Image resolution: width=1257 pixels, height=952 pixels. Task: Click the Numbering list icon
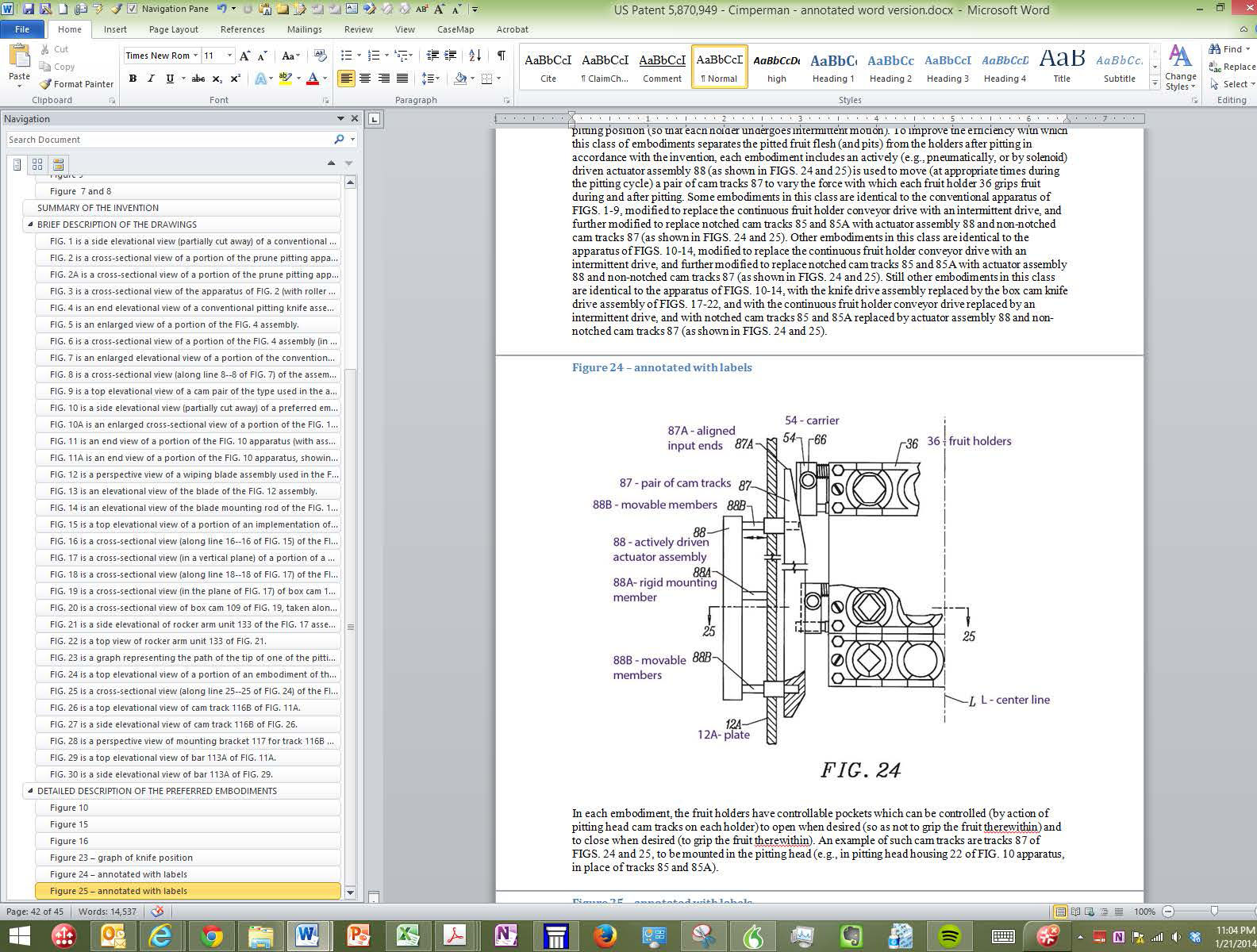tap(375, 56)
